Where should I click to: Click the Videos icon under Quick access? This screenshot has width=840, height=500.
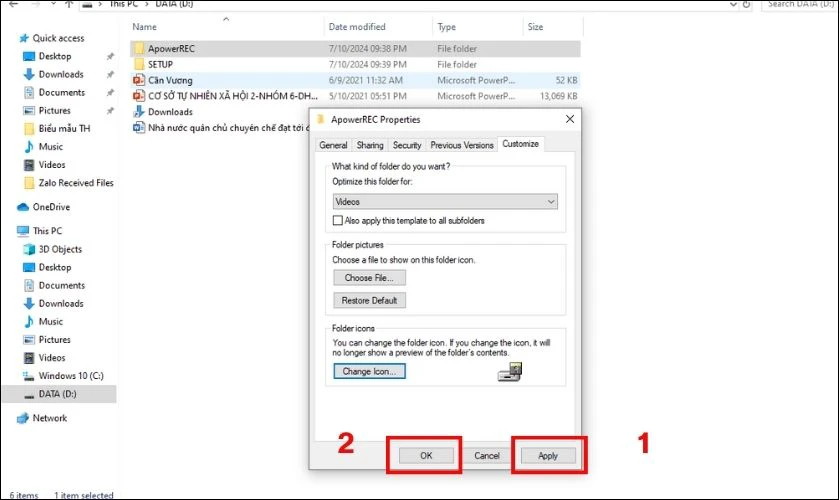click(x=29, y=165)
